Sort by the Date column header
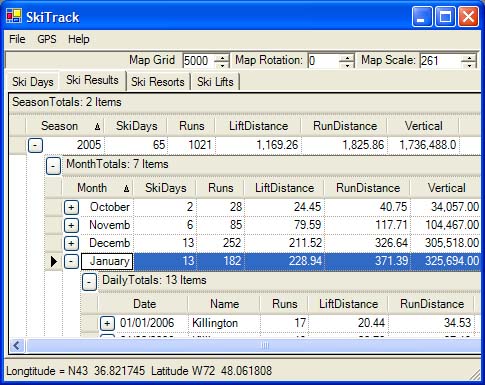Screen dimensions: 485x385 pyautogui.click(x=144, y=304)
